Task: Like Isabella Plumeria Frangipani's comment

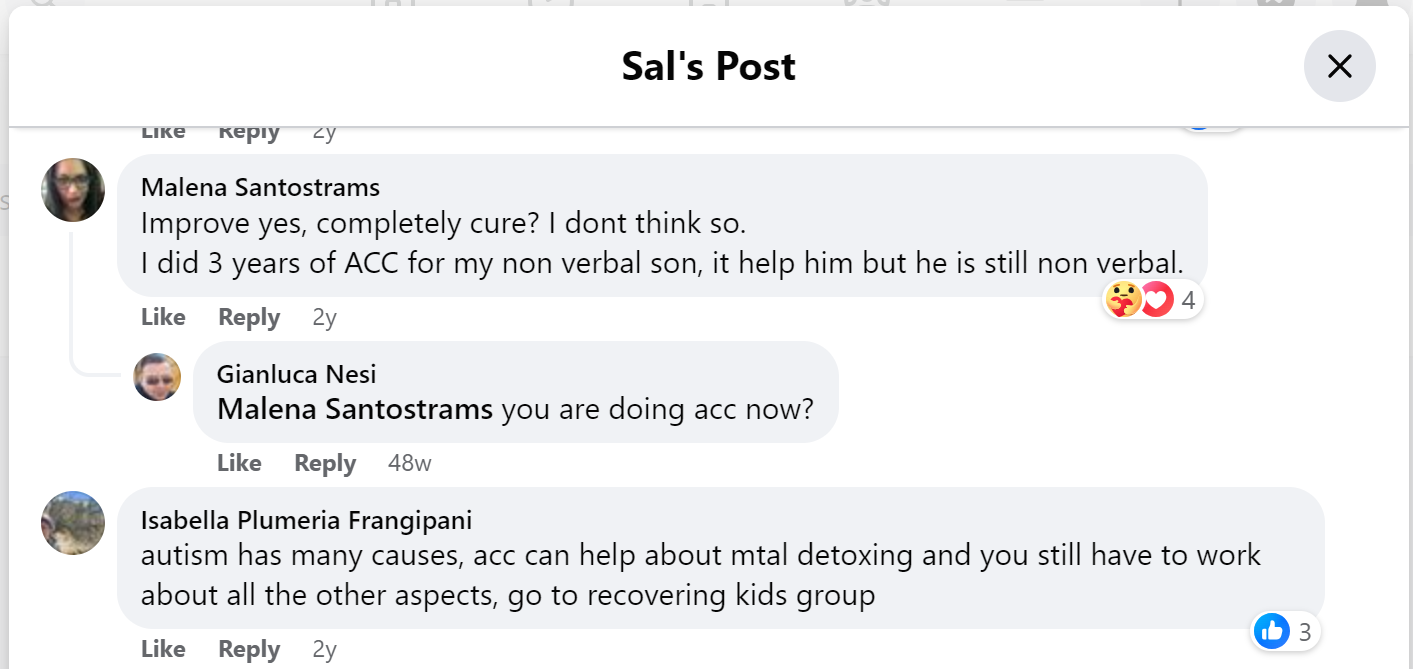Action: (x=163, y=649)
